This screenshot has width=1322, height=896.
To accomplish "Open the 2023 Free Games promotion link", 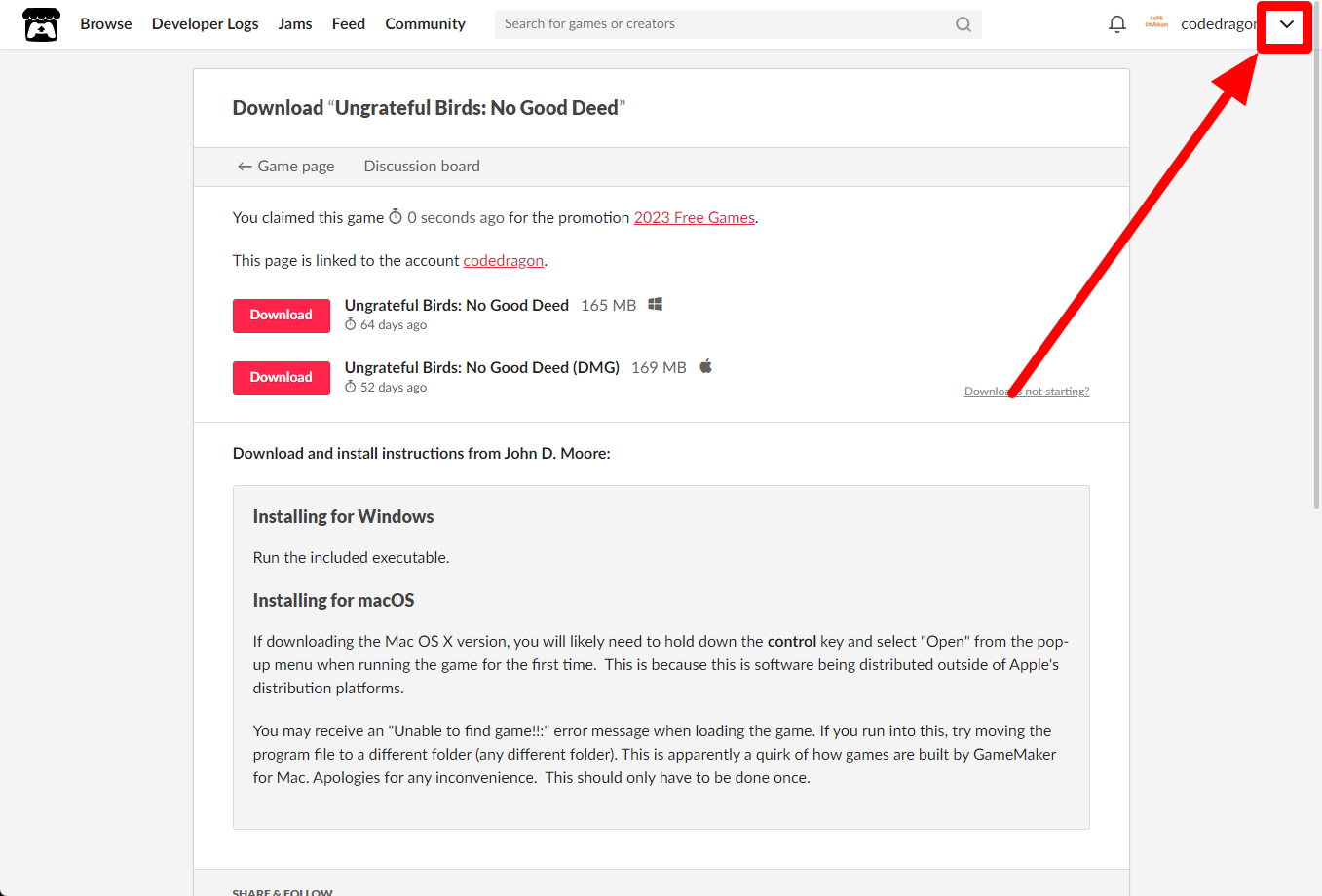I will point(695,218).
